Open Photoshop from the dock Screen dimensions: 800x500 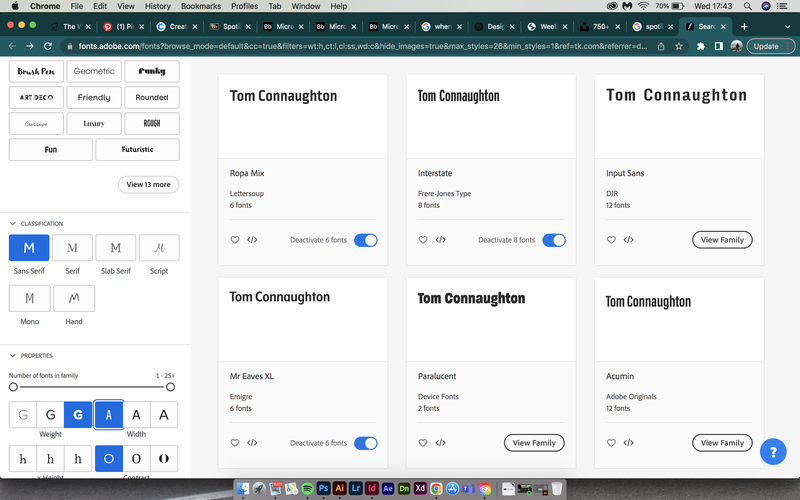tap(323, 488)
